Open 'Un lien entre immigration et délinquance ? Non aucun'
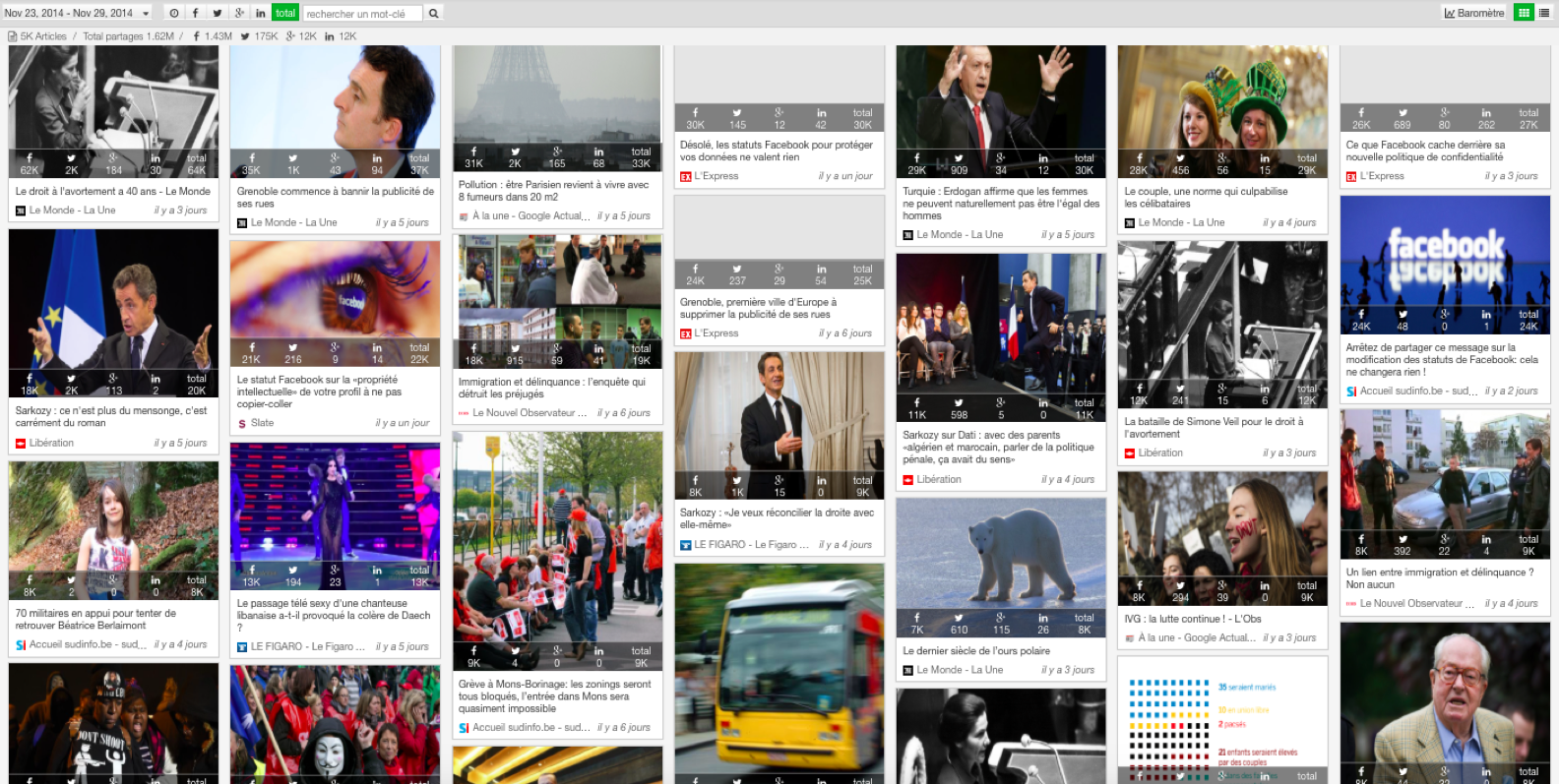 pos(1440,578)
